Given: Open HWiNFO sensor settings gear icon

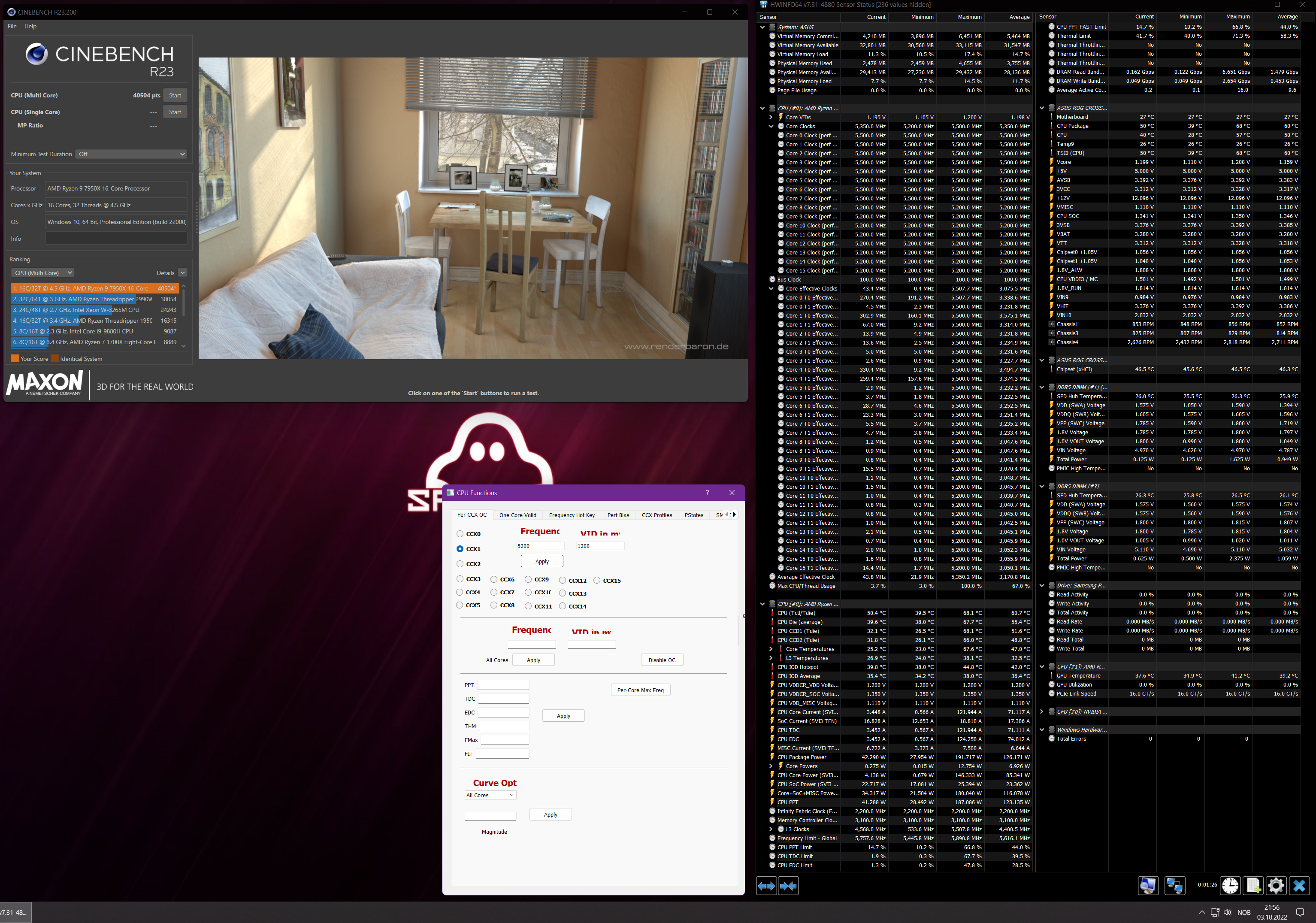Looking at the screenshot, I should pyautogui.click(x=1276, y=886).
